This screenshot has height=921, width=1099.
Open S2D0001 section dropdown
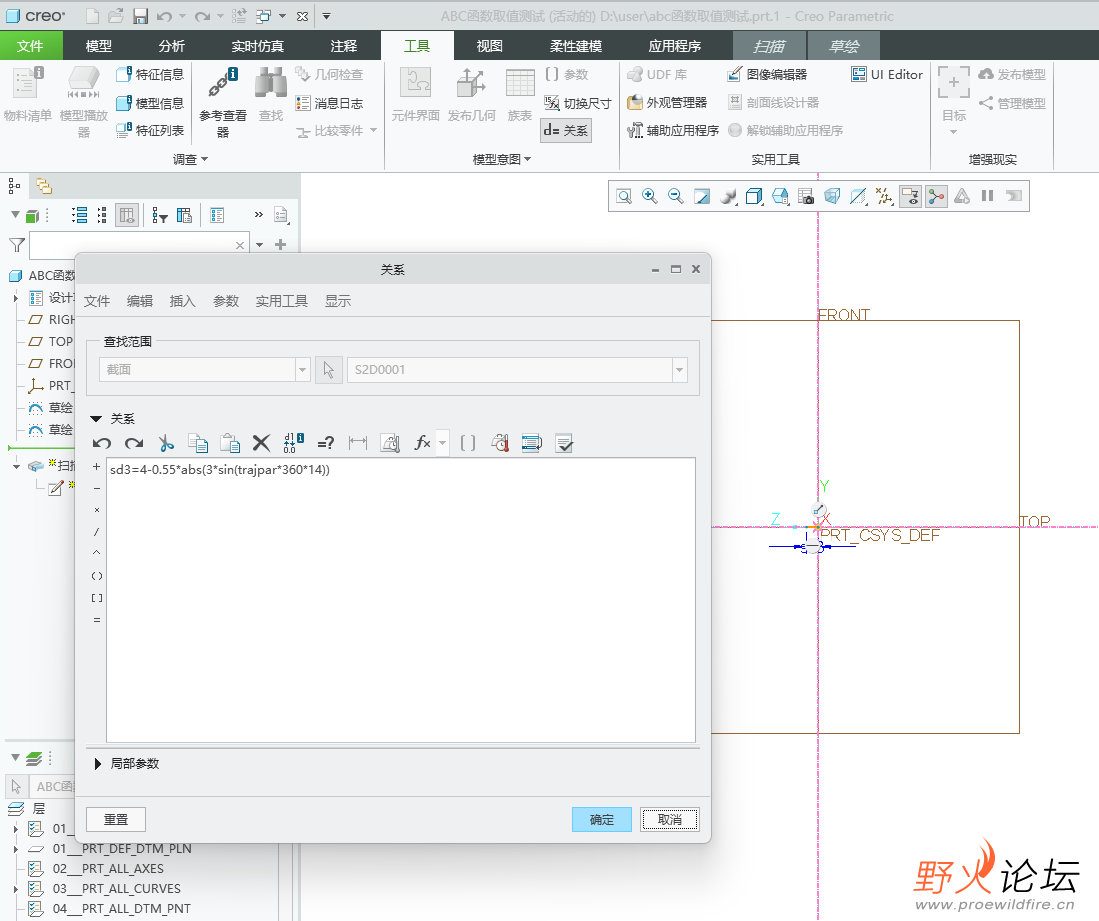point(679,369)
